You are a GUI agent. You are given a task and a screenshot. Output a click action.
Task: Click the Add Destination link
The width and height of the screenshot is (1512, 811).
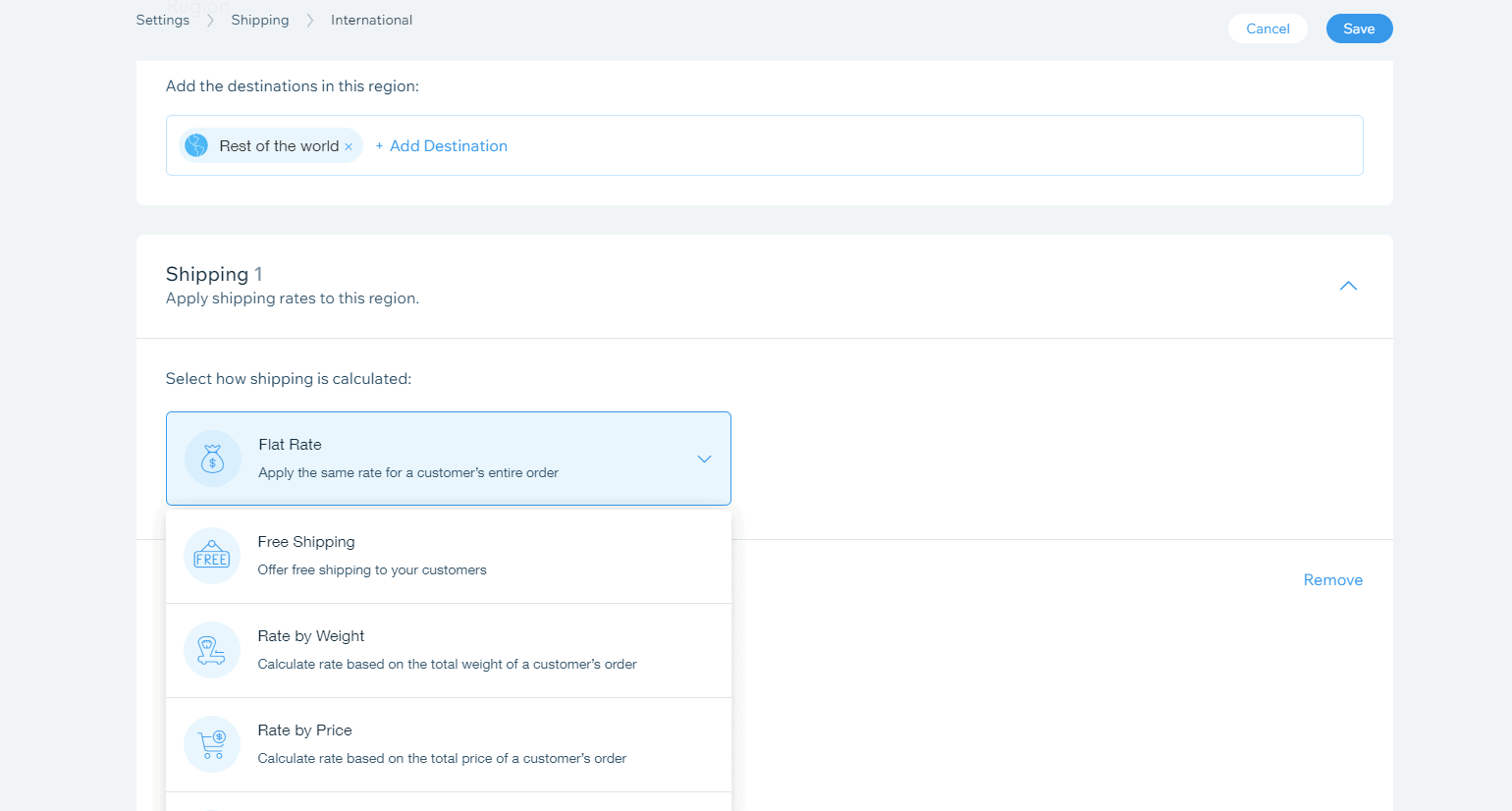click(x=449, y=145)
